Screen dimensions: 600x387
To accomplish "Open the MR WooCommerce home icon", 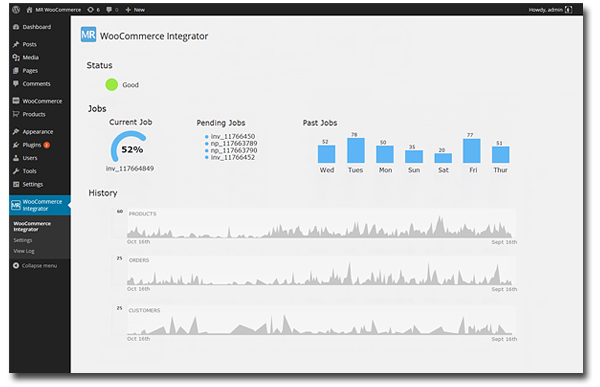I will pos(29,10).
